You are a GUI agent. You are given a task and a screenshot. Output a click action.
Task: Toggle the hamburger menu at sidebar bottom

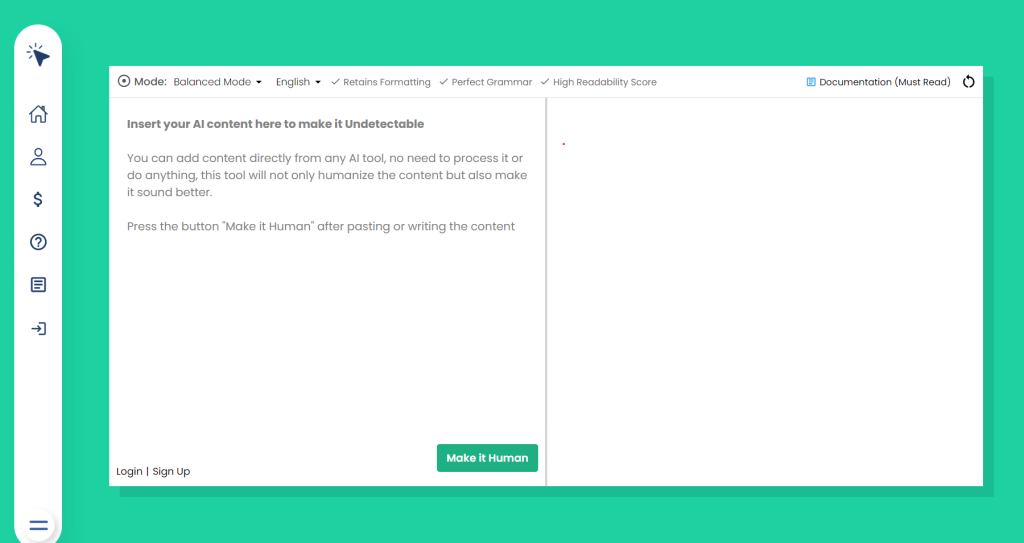pyautogui.click(x=39, y=525)
